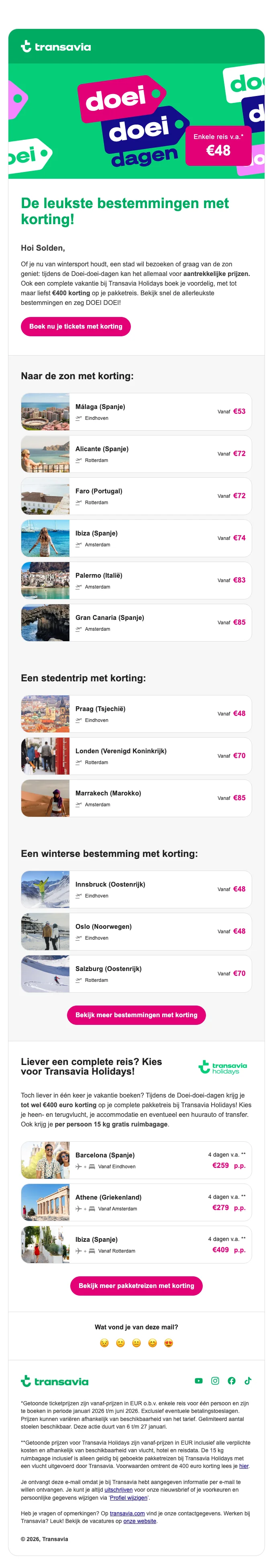Select the Málaga (Spanje) destination thumbnail
The height and width of the screenshot is (1568, 273).
pyautogui.click(x=46, y=411)
